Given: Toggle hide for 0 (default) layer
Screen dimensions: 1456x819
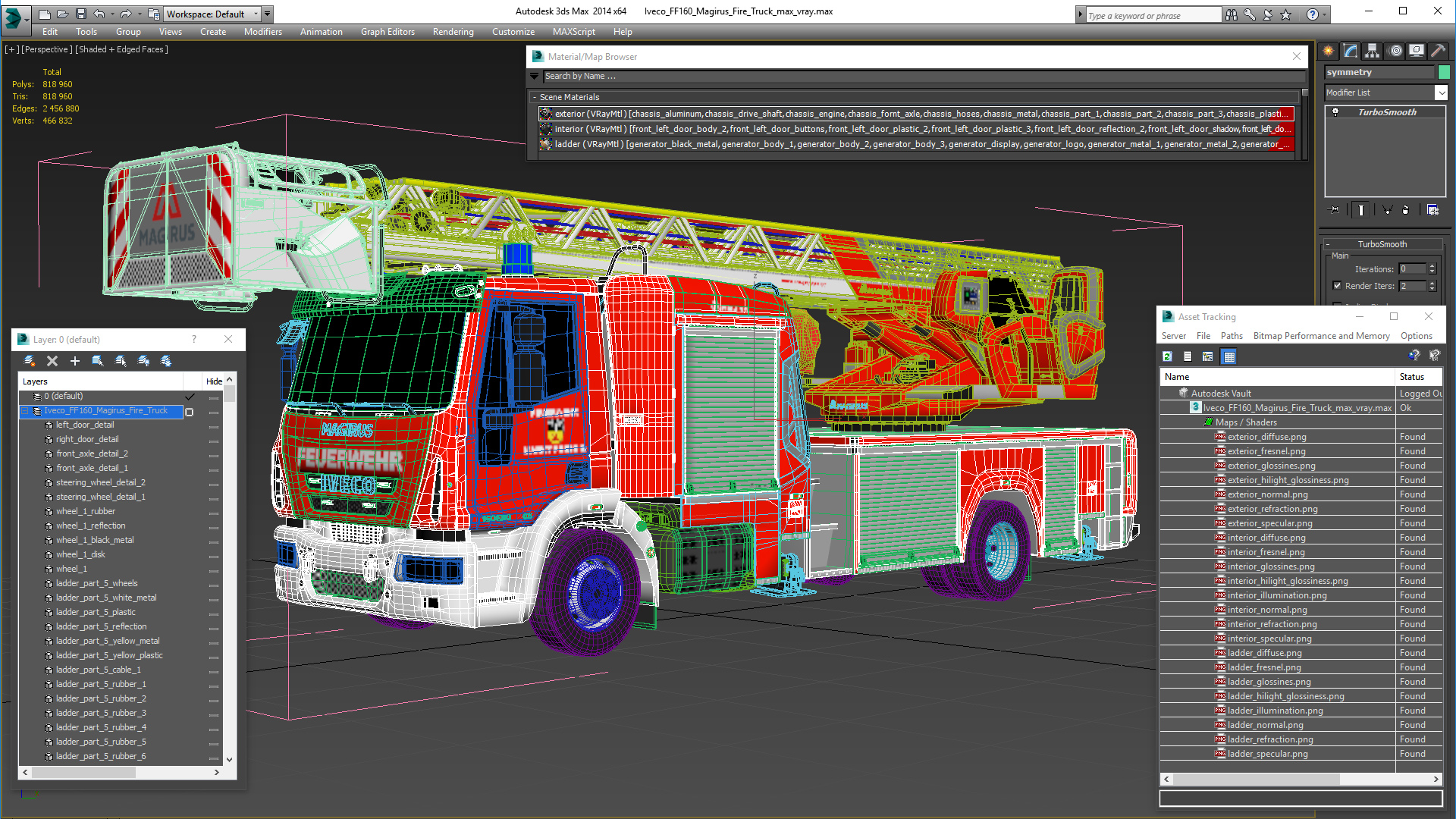Looking at the screenshot, I should [214, 397].
